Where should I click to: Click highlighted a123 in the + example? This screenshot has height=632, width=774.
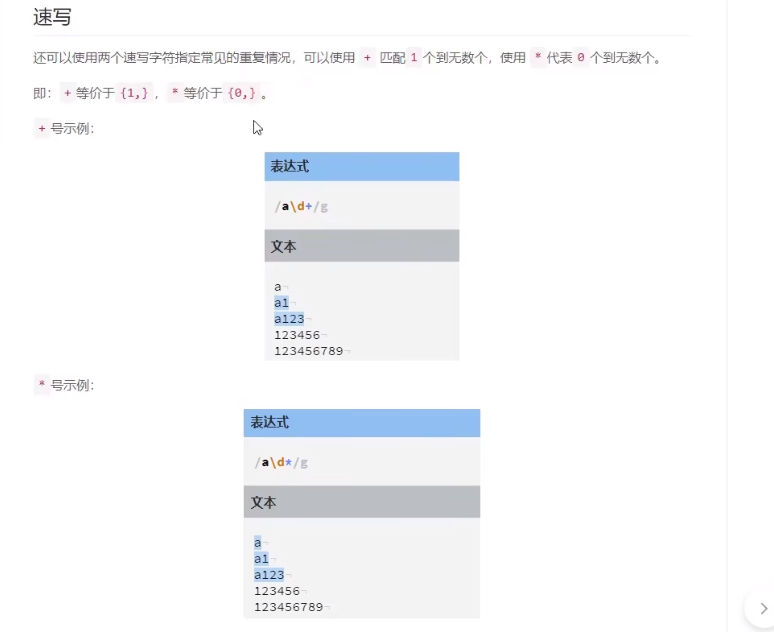click(289, 319)
